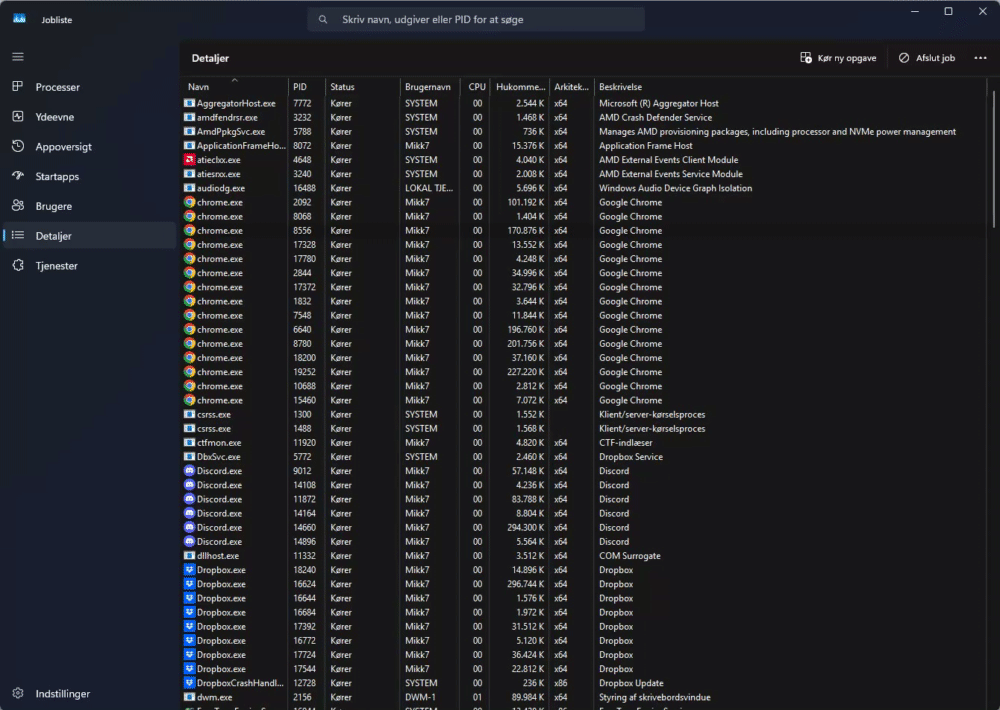Sort by the Status column header

click(x=362, y=87)
